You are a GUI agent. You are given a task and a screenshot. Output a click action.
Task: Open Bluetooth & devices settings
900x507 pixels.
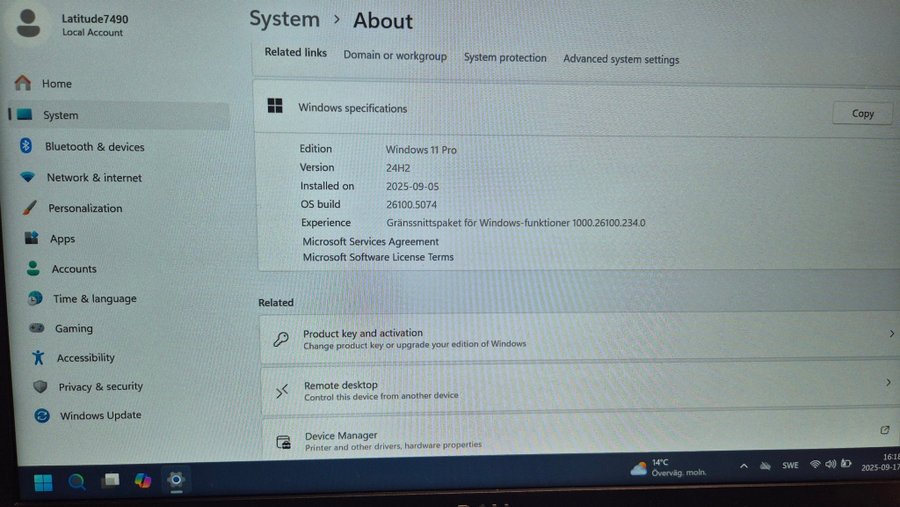[95, 147]
